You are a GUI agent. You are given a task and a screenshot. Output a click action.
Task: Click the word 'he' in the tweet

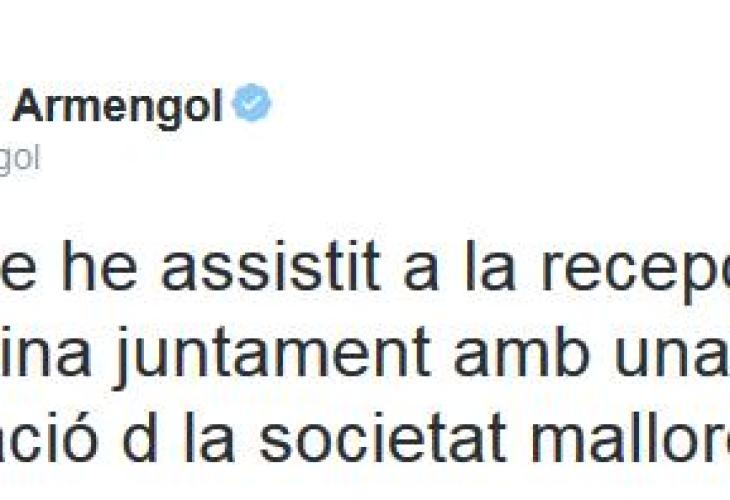pos(100,266)
